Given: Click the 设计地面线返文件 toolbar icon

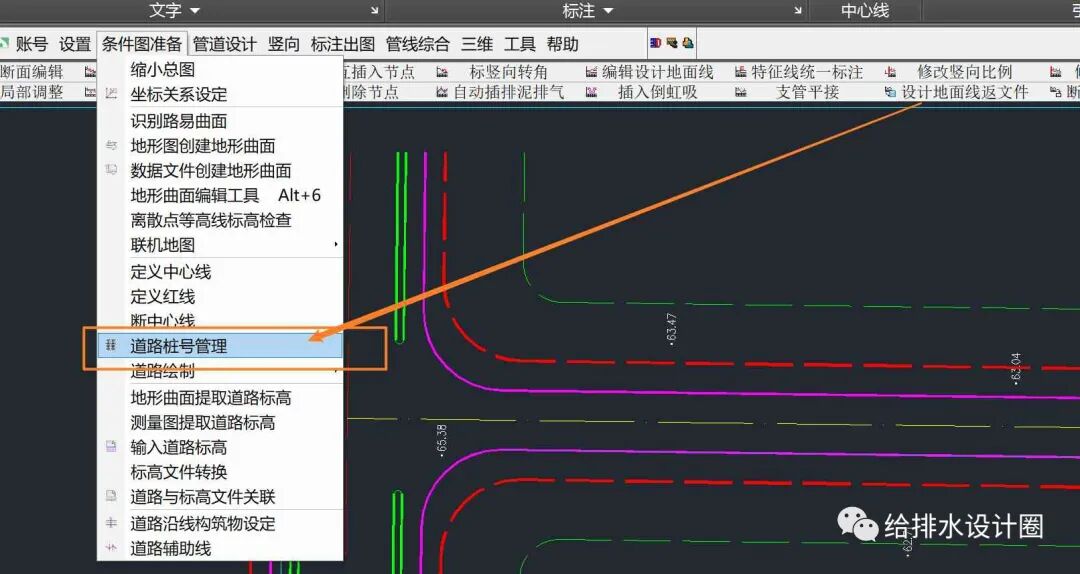Looking at the screenshot, I should (x=891, y=92).
